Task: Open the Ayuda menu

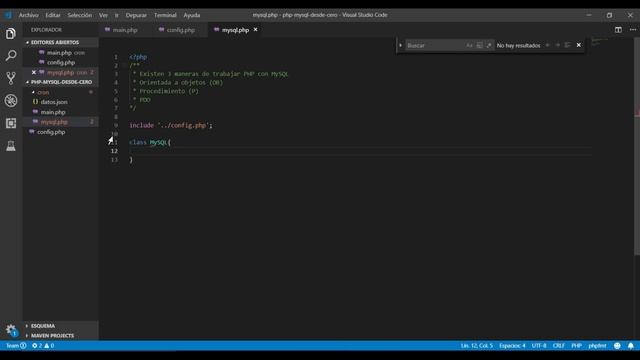Action: pyautogui.click(x=191, y=15)
